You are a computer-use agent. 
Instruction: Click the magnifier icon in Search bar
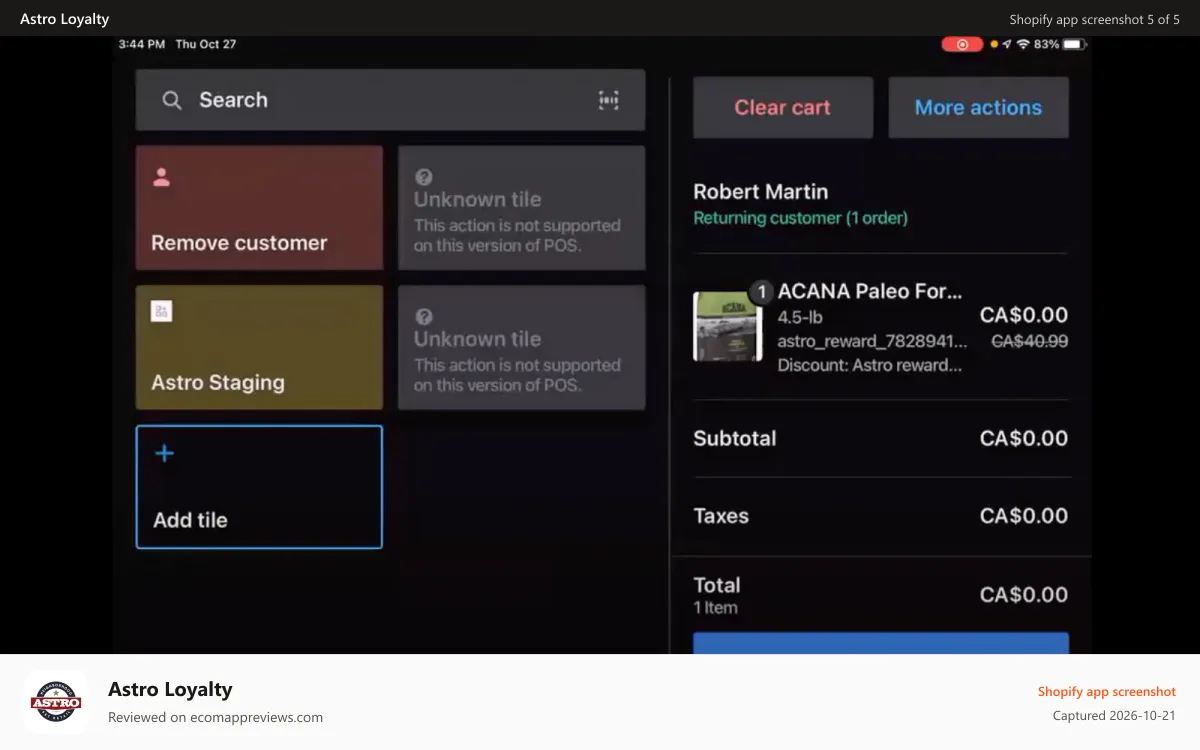coord(172,100)
